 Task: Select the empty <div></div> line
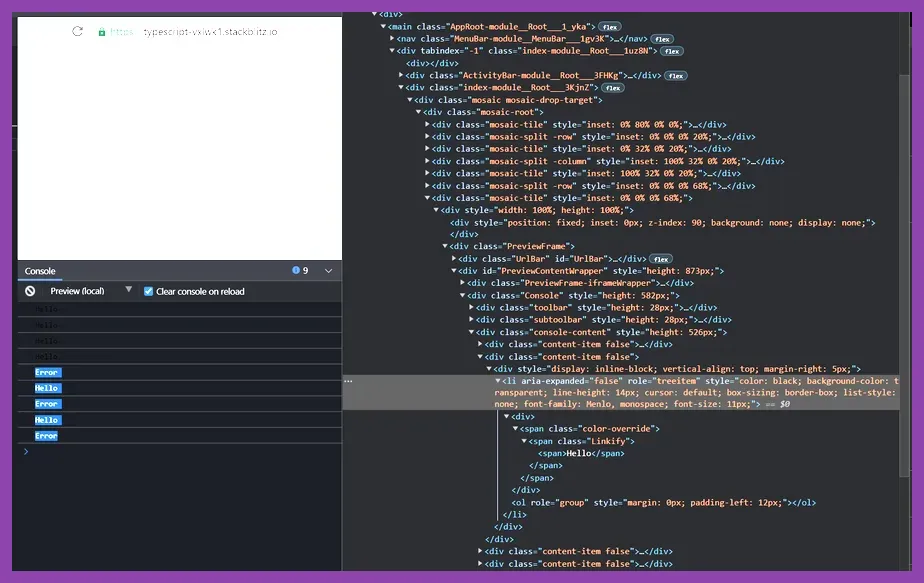[432, 63]
